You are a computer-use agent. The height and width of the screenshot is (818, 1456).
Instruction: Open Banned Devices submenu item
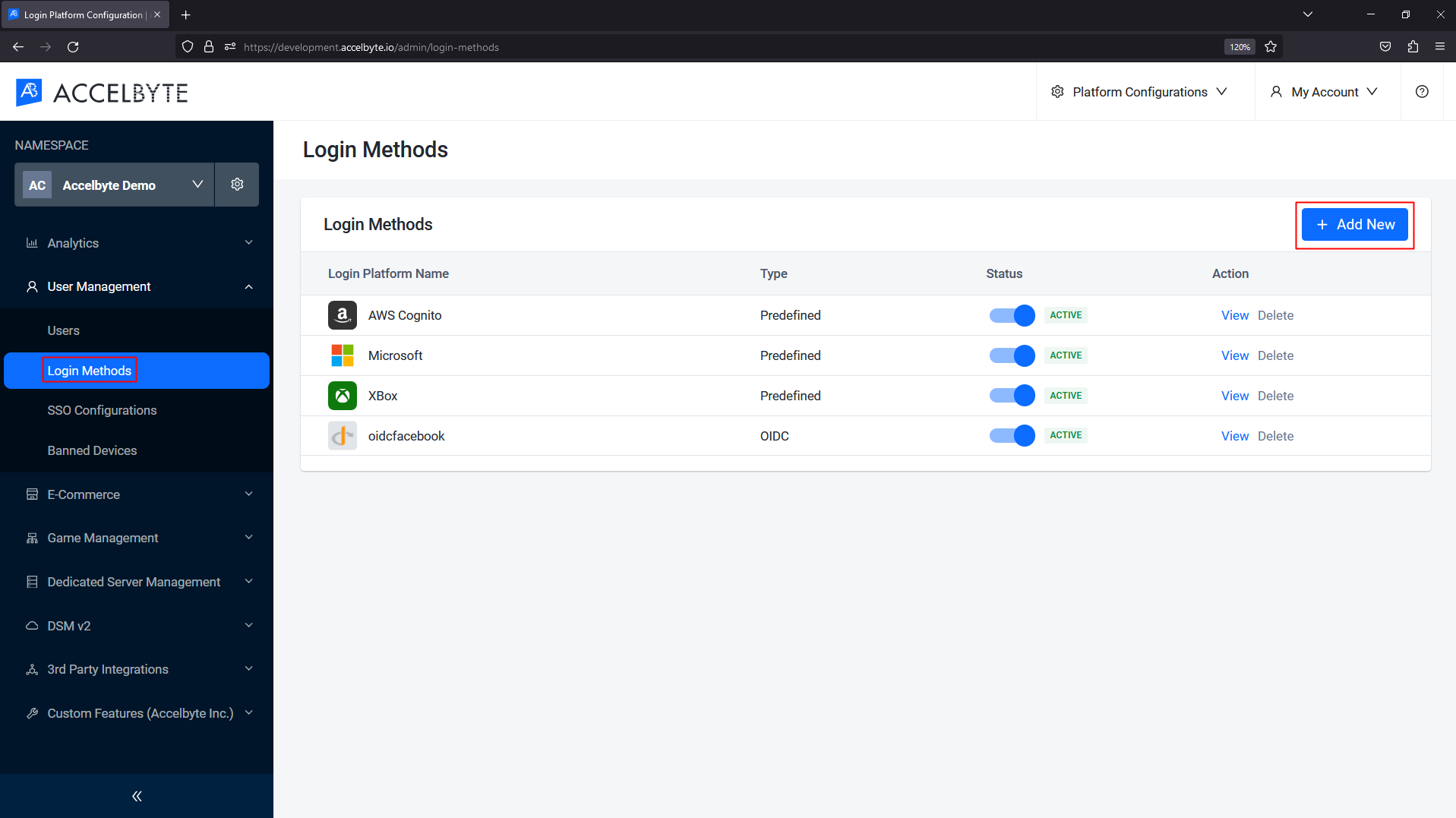coord(92,450)
